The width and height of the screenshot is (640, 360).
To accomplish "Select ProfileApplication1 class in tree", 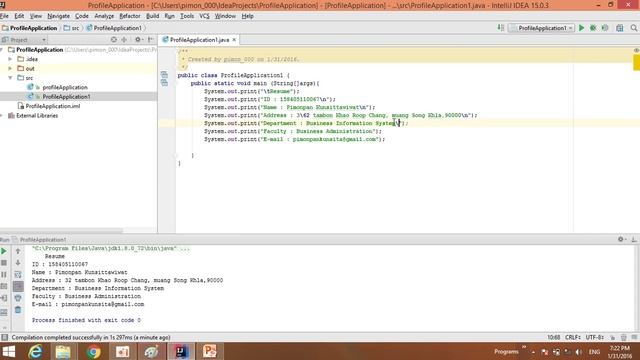I will point(67,97).
